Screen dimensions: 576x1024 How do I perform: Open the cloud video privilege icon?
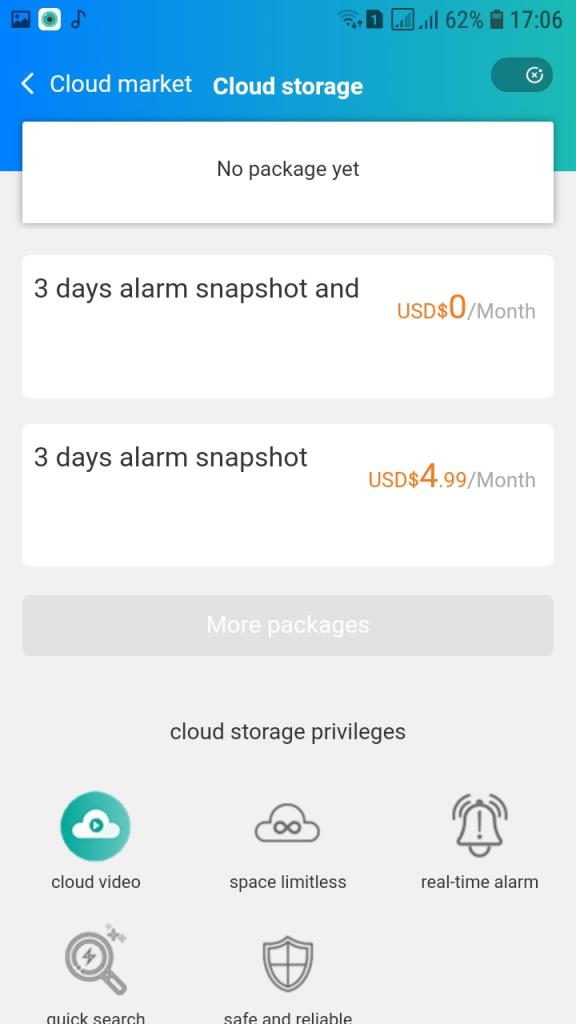pyautogui.click(x=95, y=826)
